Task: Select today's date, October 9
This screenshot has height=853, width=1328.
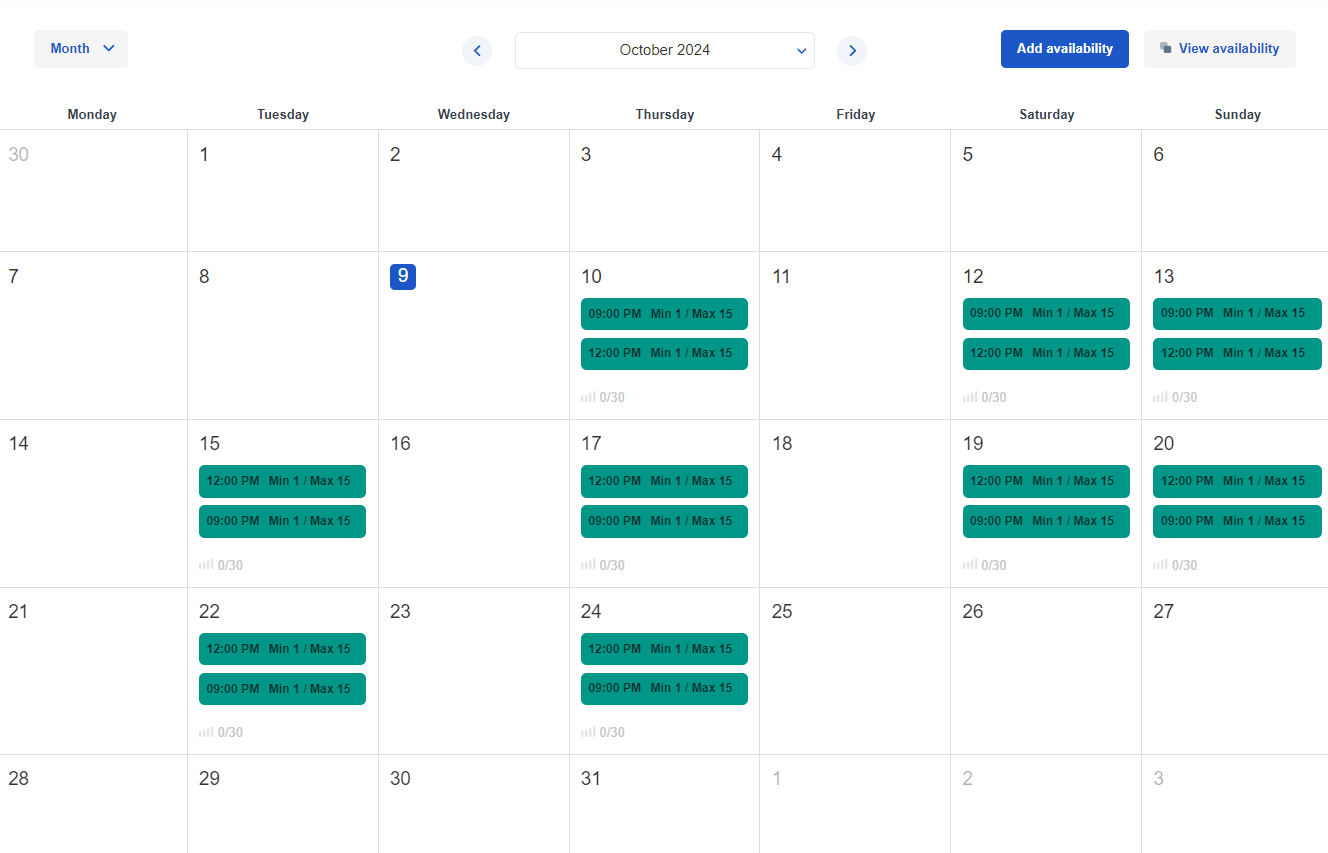Action: point(403,277)
